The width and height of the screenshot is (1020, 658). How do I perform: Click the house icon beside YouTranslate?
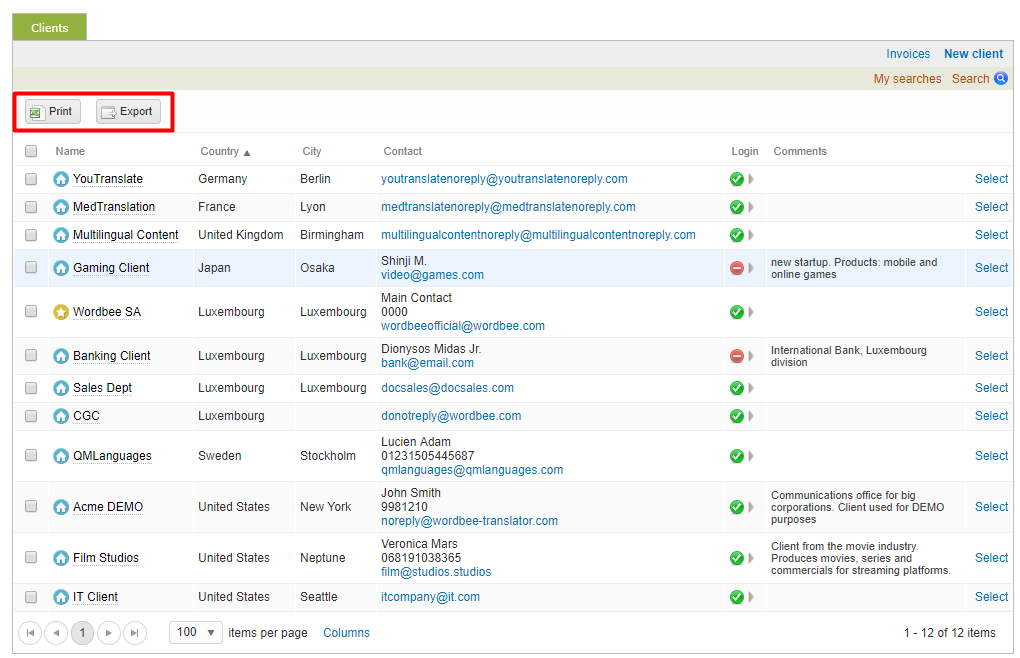(61, 179)
